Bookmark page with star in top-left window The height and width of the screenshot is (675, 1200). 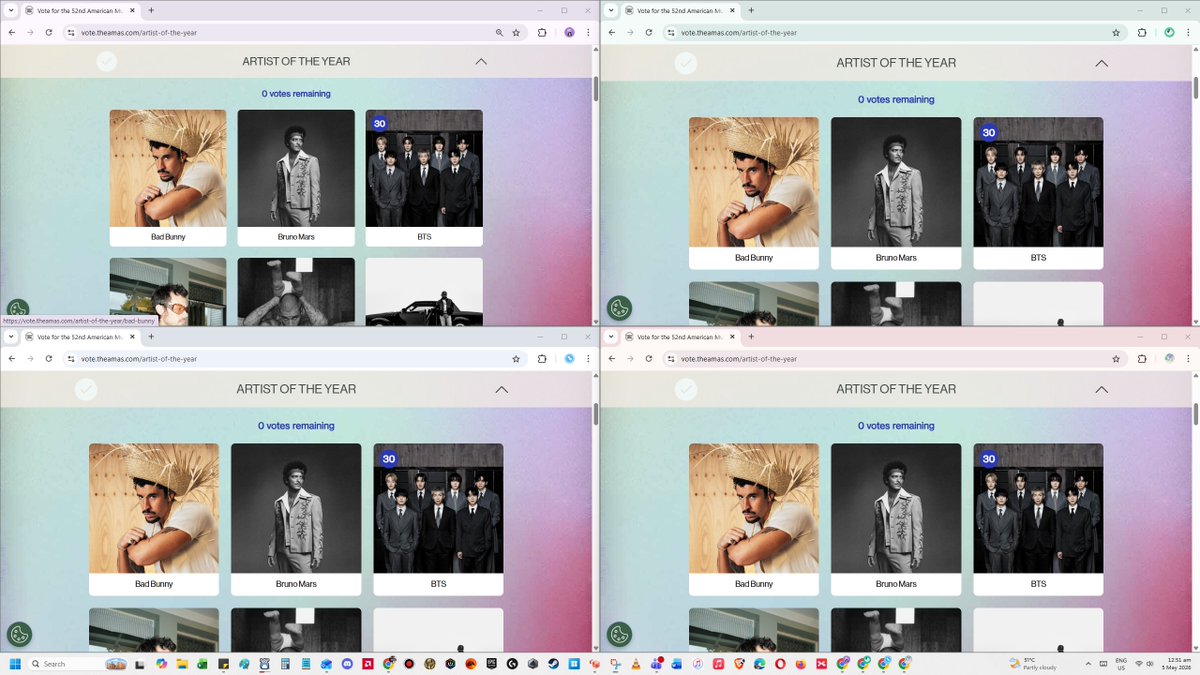[516, 32]
